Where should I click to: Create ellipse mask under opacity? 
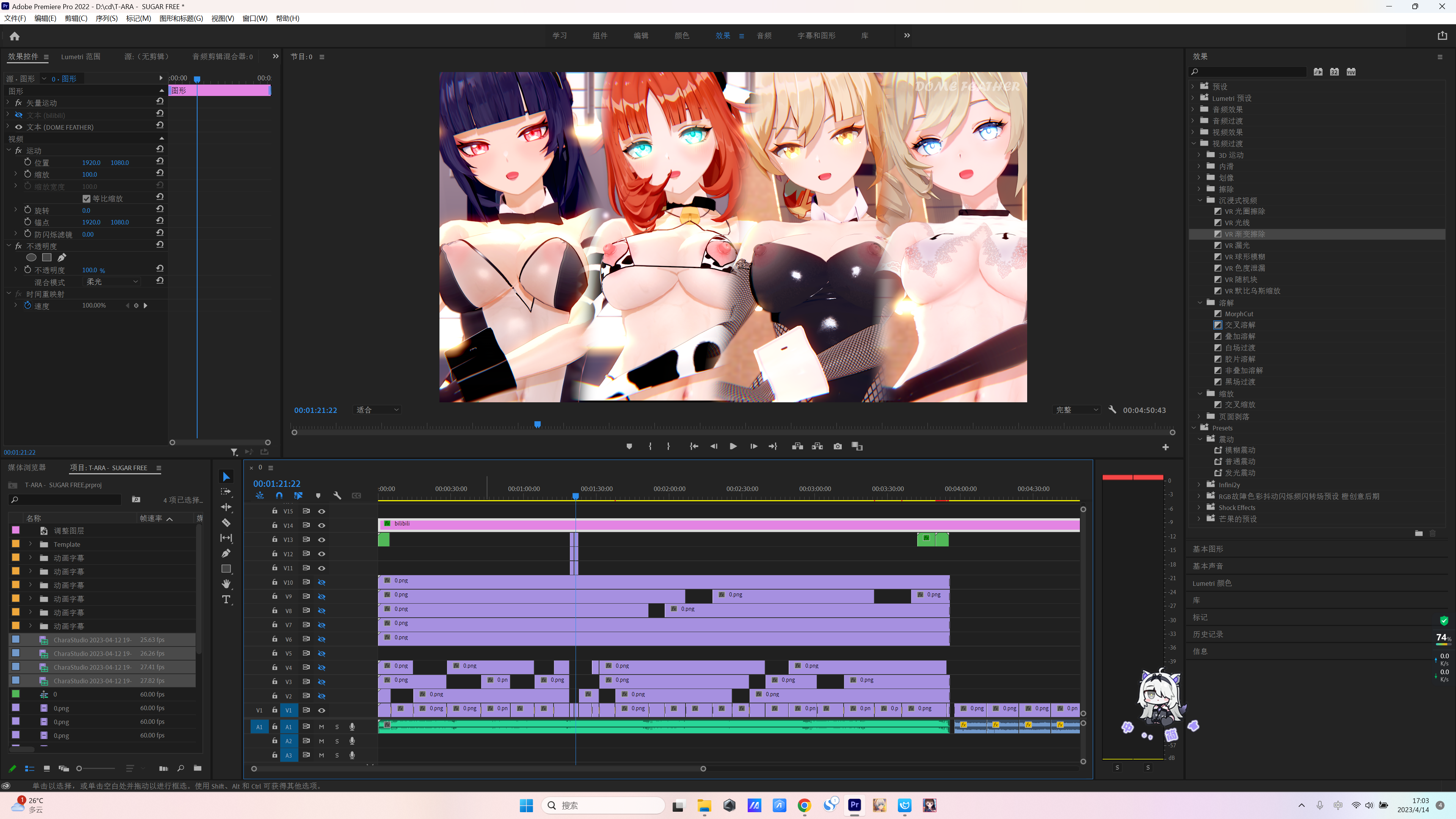tap(31, 258)
